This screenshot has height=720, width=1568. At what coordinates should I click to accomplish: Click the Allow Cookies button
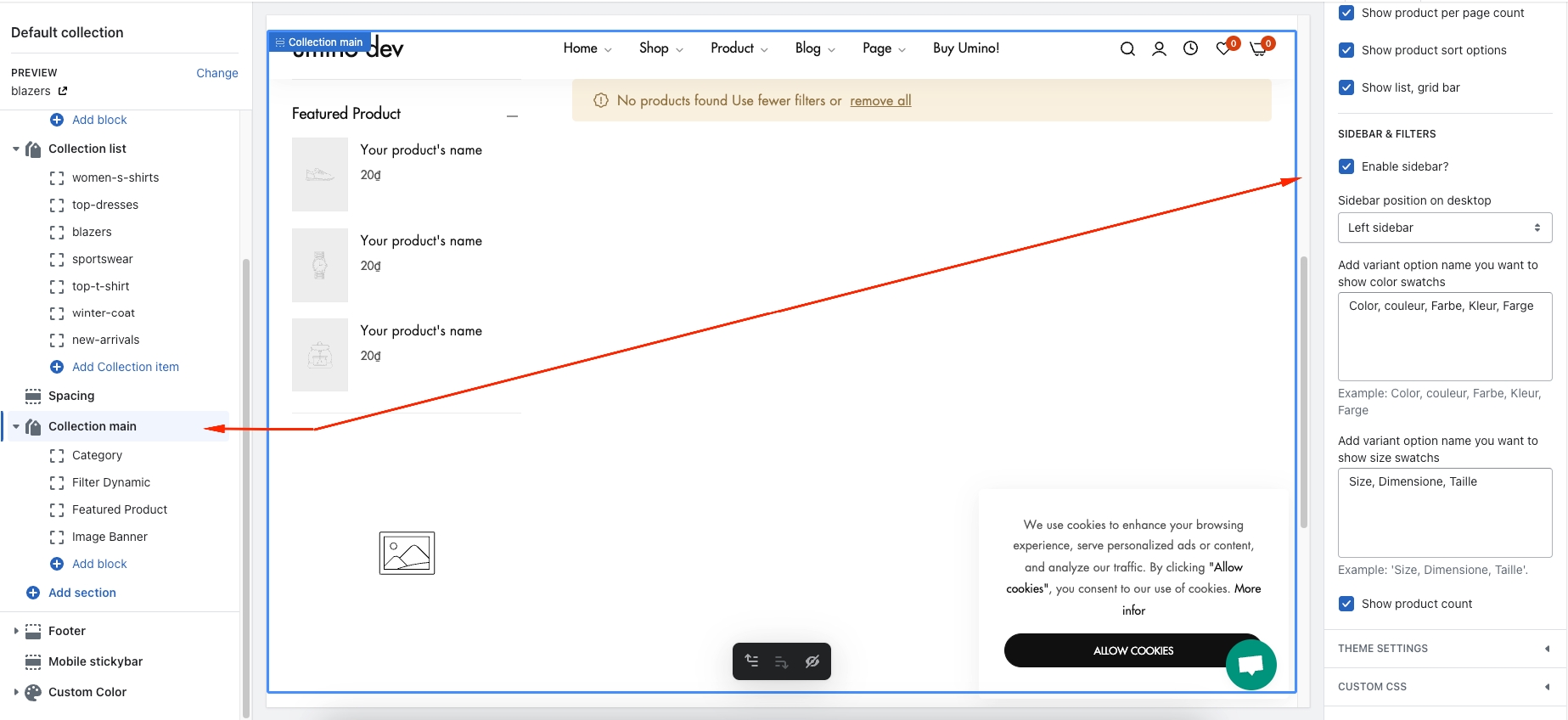[1132, 650]
